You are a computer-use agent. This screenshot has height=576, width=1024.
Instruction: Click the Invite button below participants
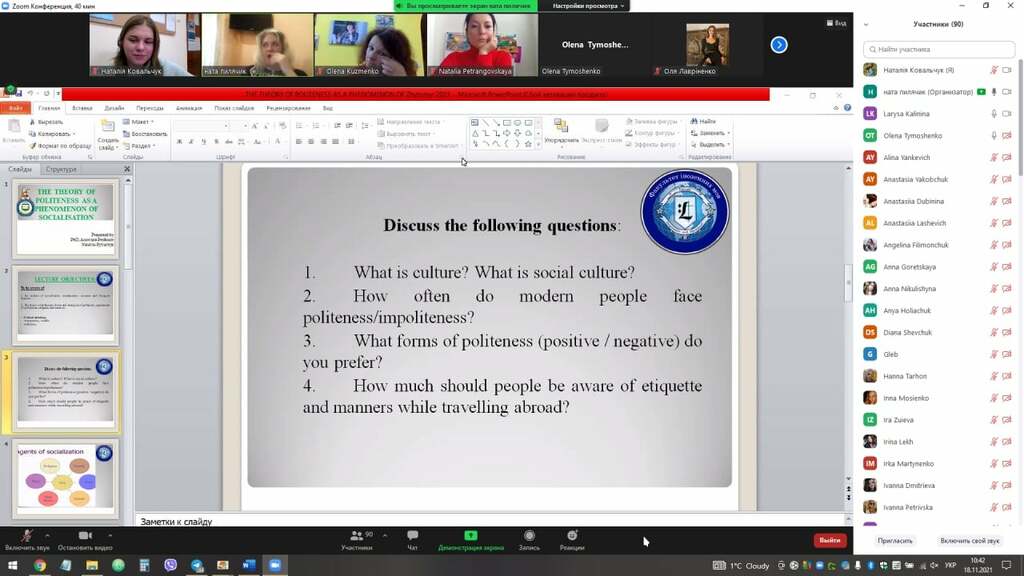[895, 541]
